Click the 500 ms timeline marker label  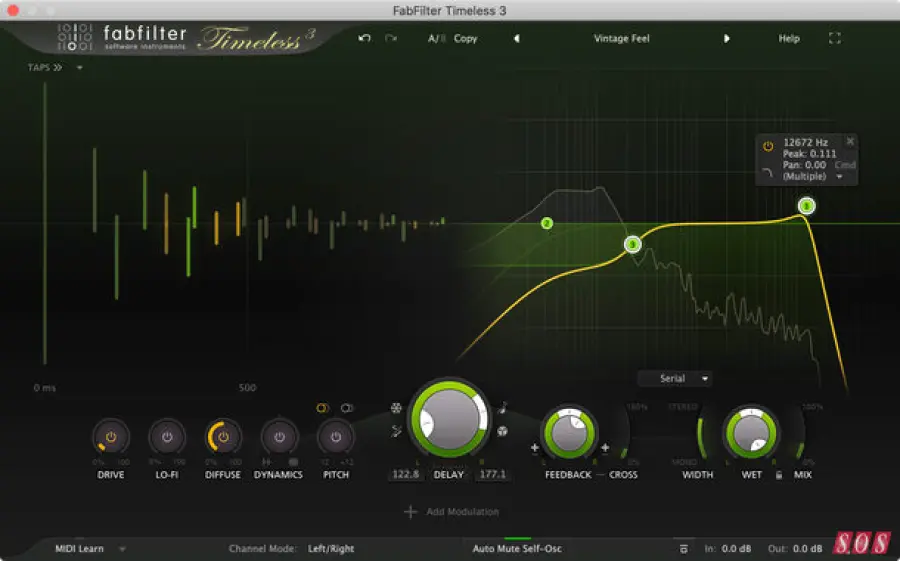247,388
